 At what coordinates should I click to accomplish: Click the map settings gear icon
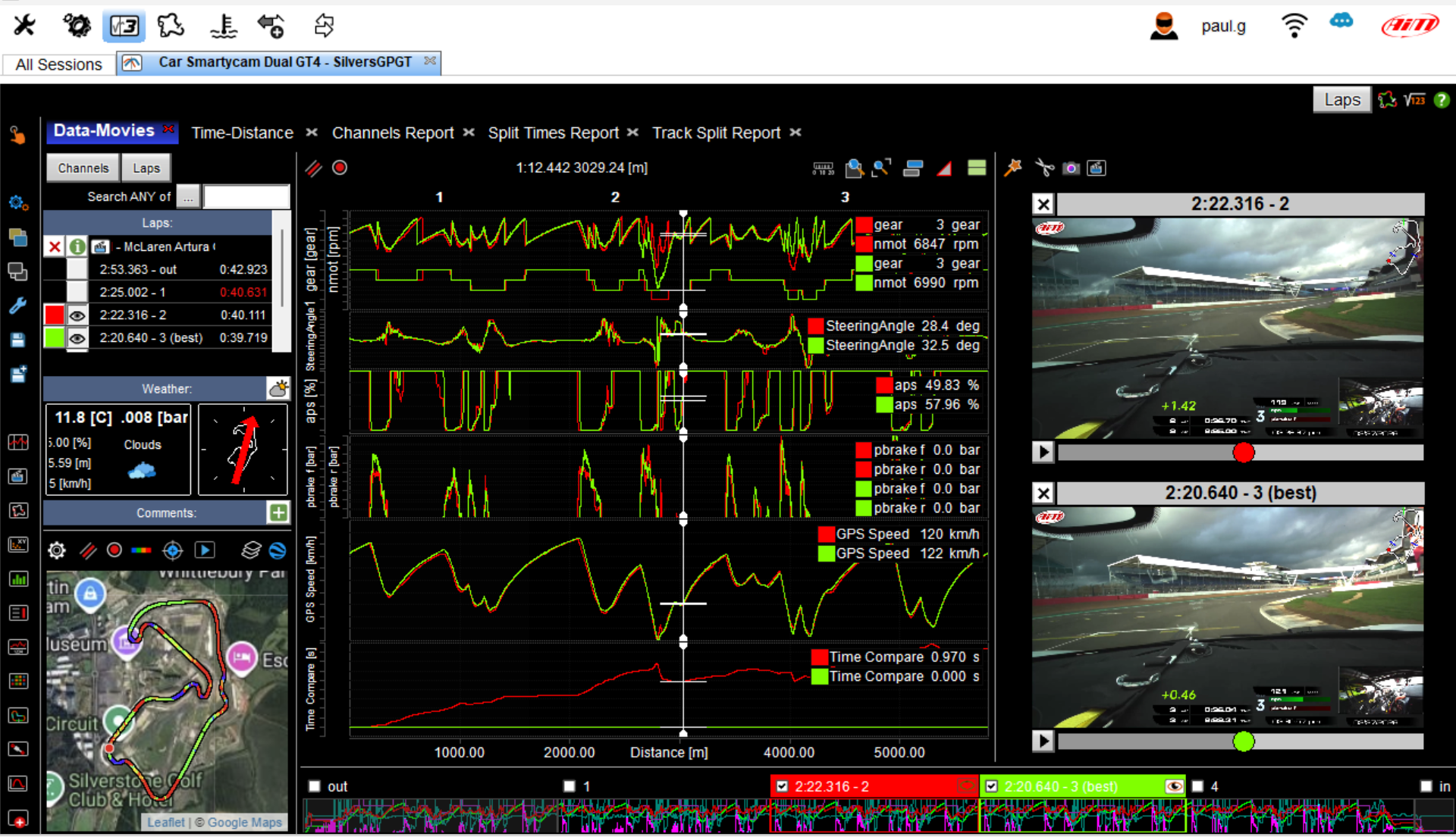57,550
